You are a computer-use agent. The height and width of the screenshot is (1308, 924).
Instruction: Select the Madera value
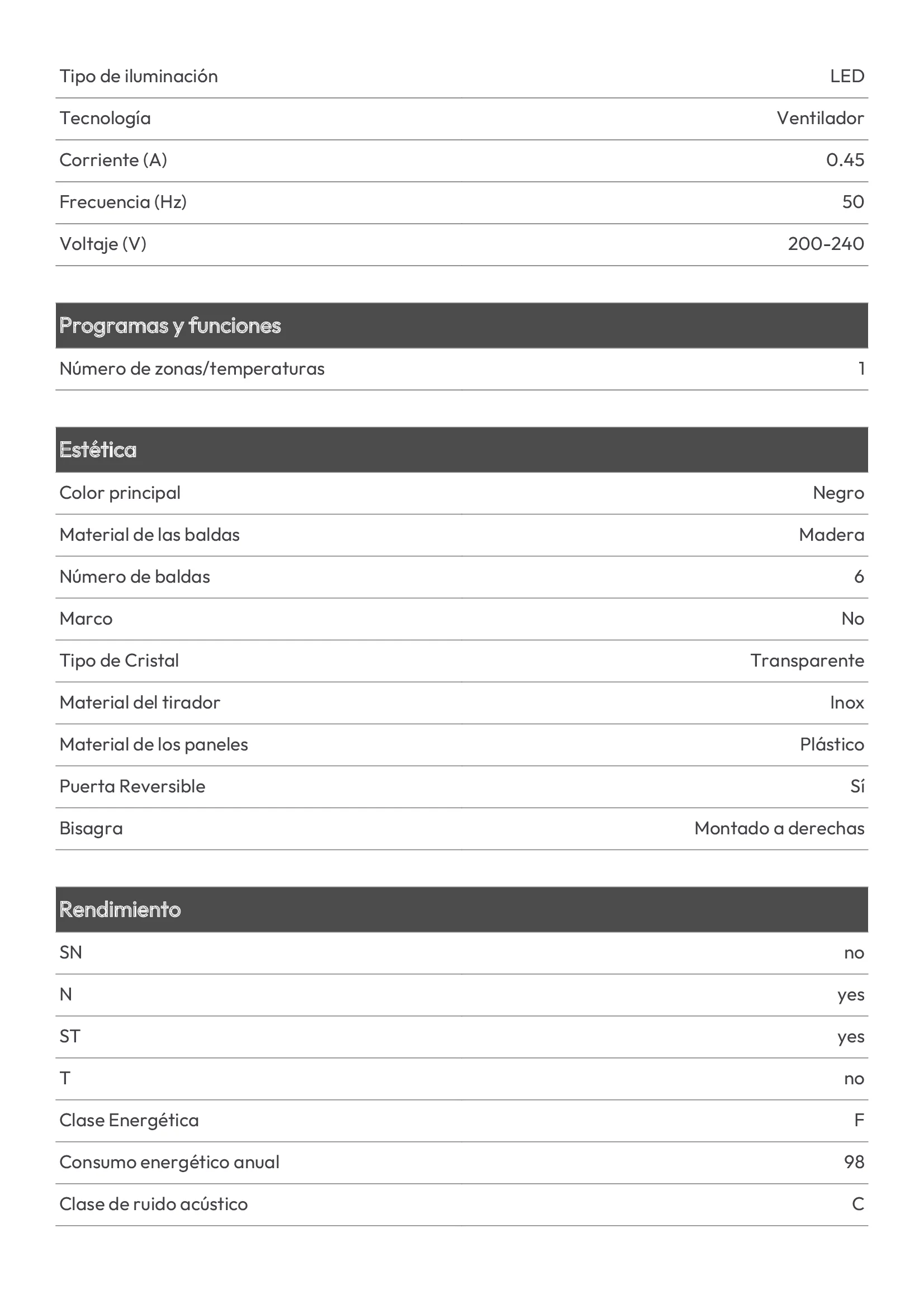[832, 535]
